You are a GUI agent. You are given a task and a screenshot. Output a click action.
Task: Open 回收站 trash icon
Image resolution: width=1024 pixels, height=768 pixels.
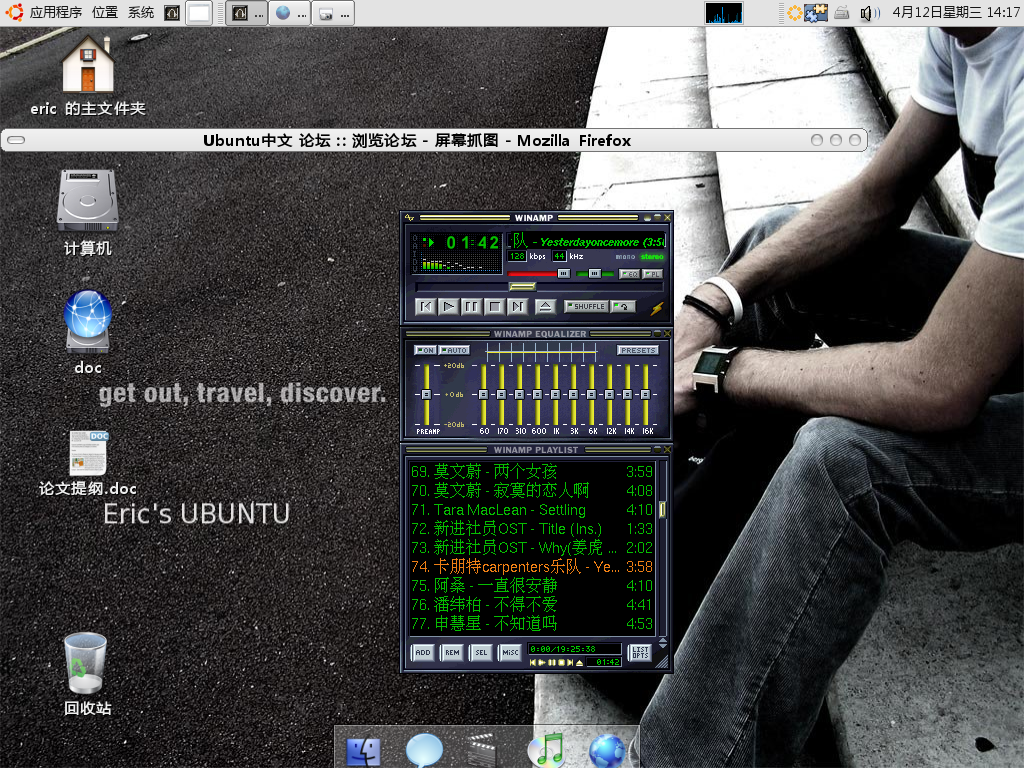pyautogui.click(x=86, y=674)
